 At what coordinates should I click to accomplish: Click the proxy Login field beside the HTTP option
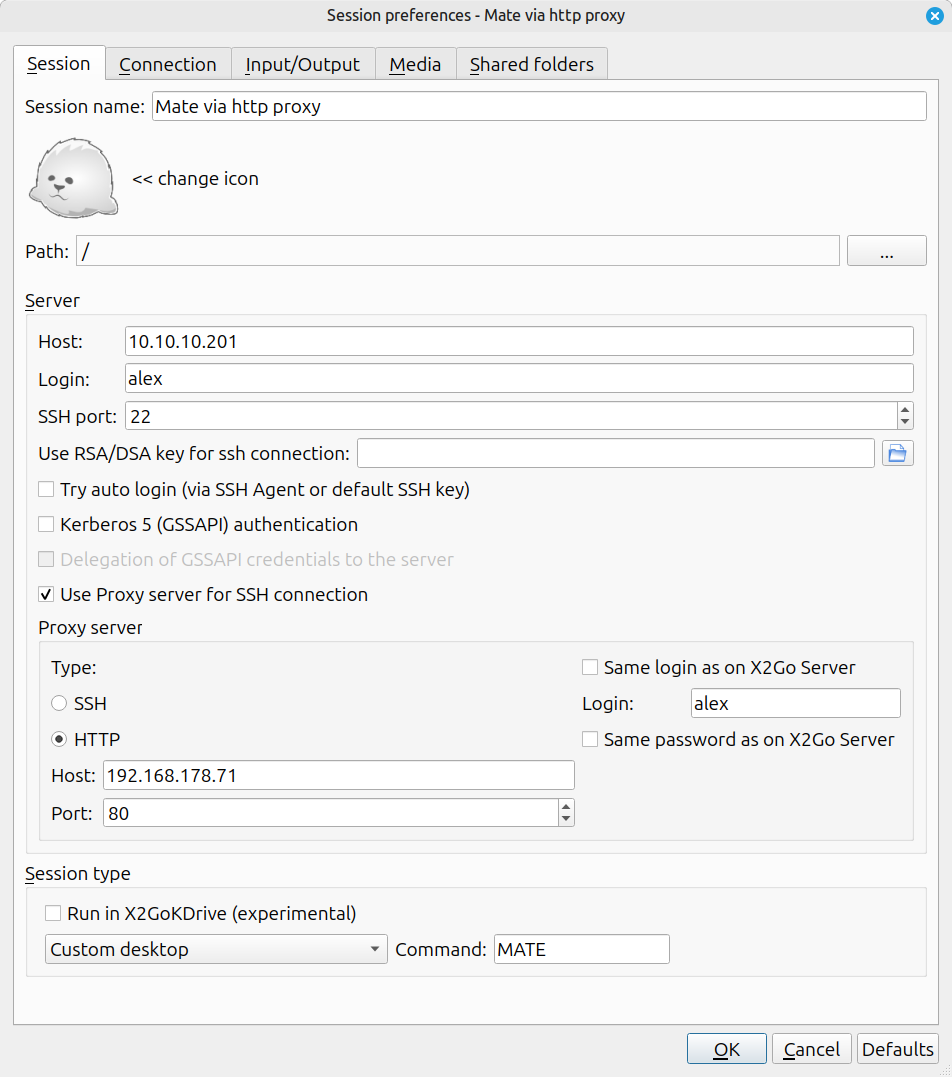pyautogui.click(x=795, y=703)
